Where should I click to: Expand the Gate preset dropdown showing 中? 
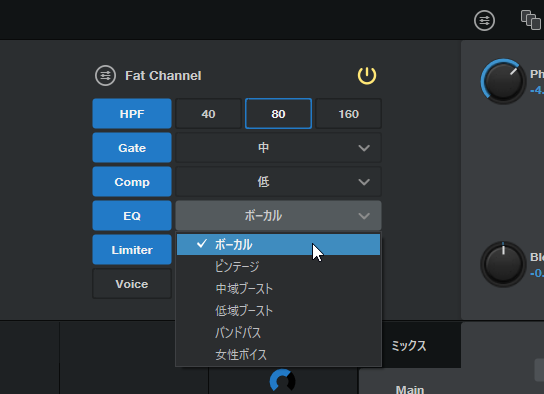click(x=278, y=148)
